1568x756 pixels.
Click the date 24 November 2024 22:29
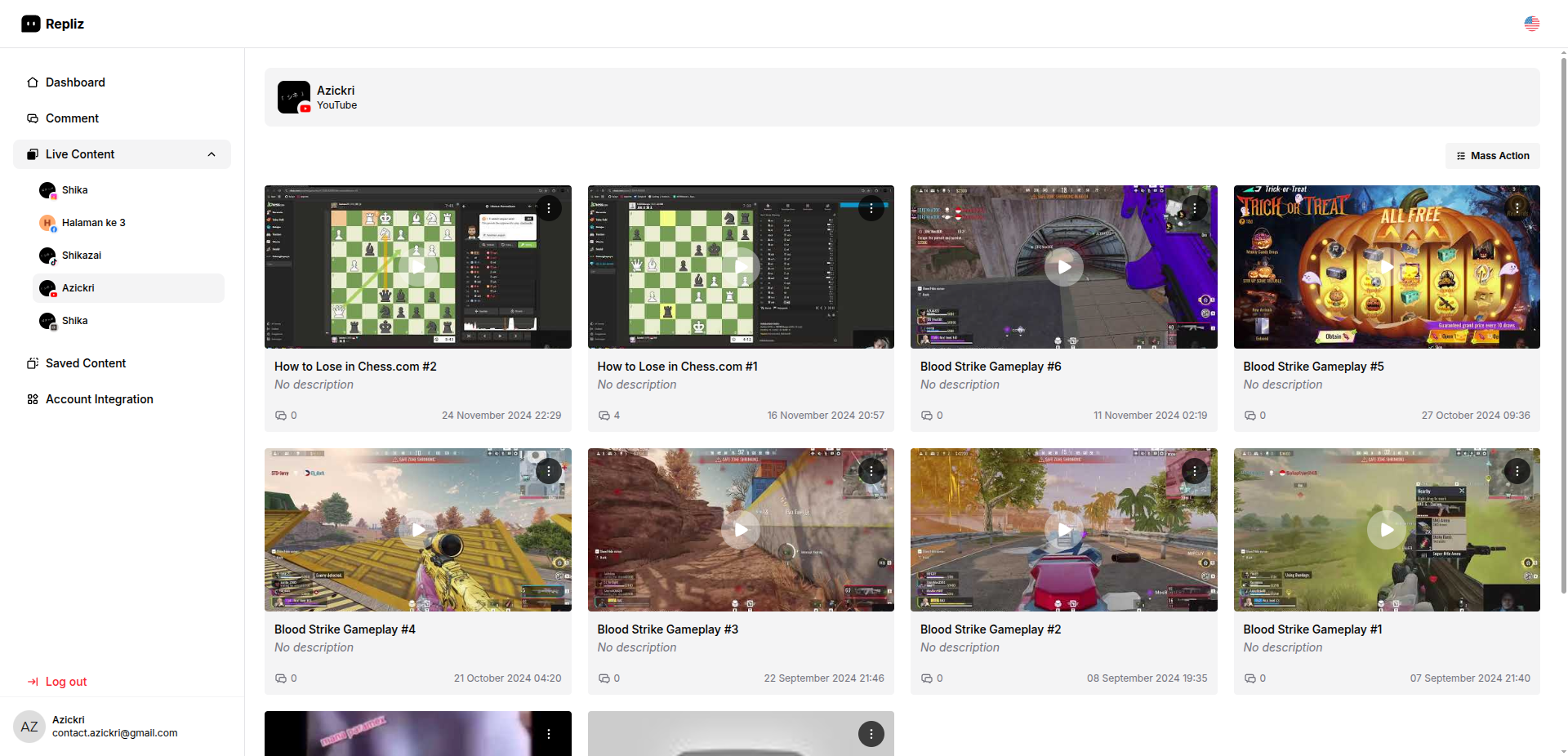tap(501, 416)
